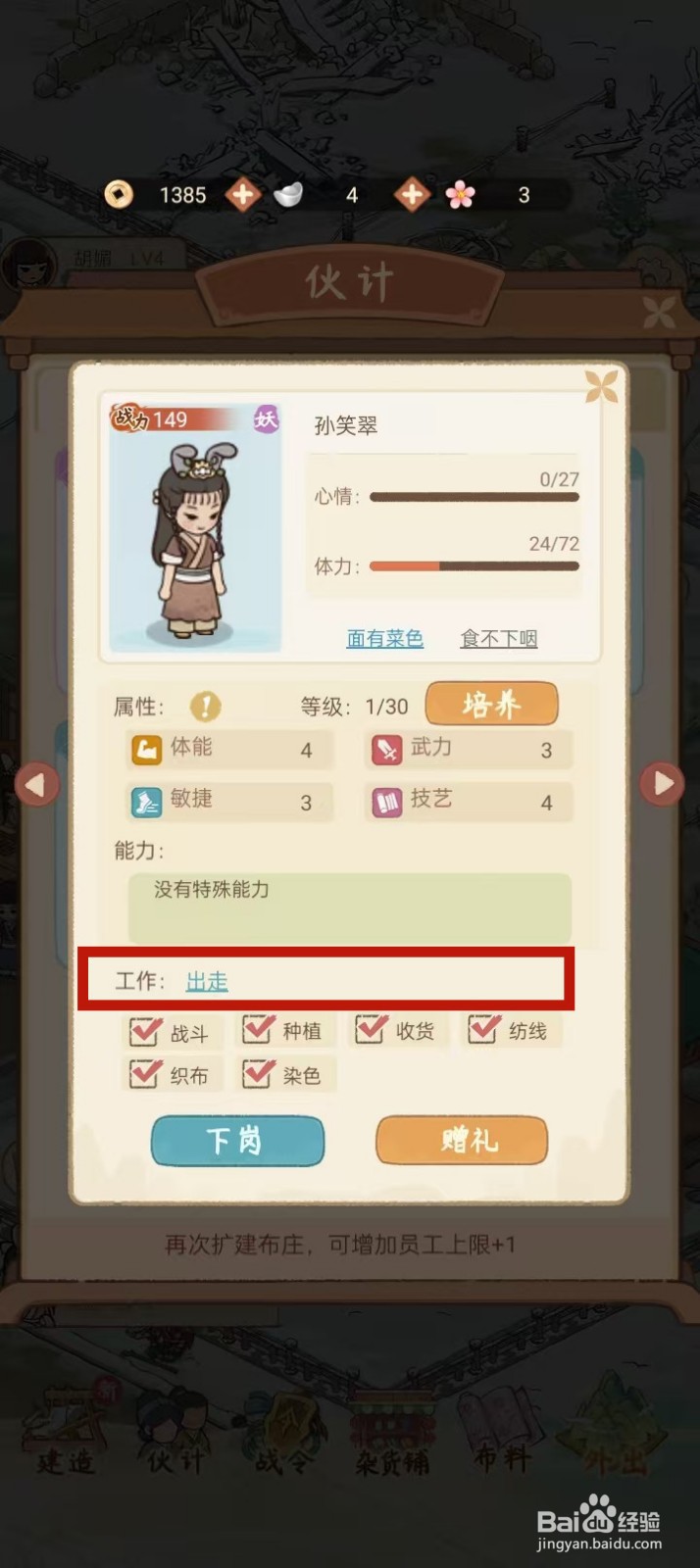This screenshot has height=1568, width=700.
Task: Toggle the 种植 planting checkbox
Action: [x=258, y=1028]
